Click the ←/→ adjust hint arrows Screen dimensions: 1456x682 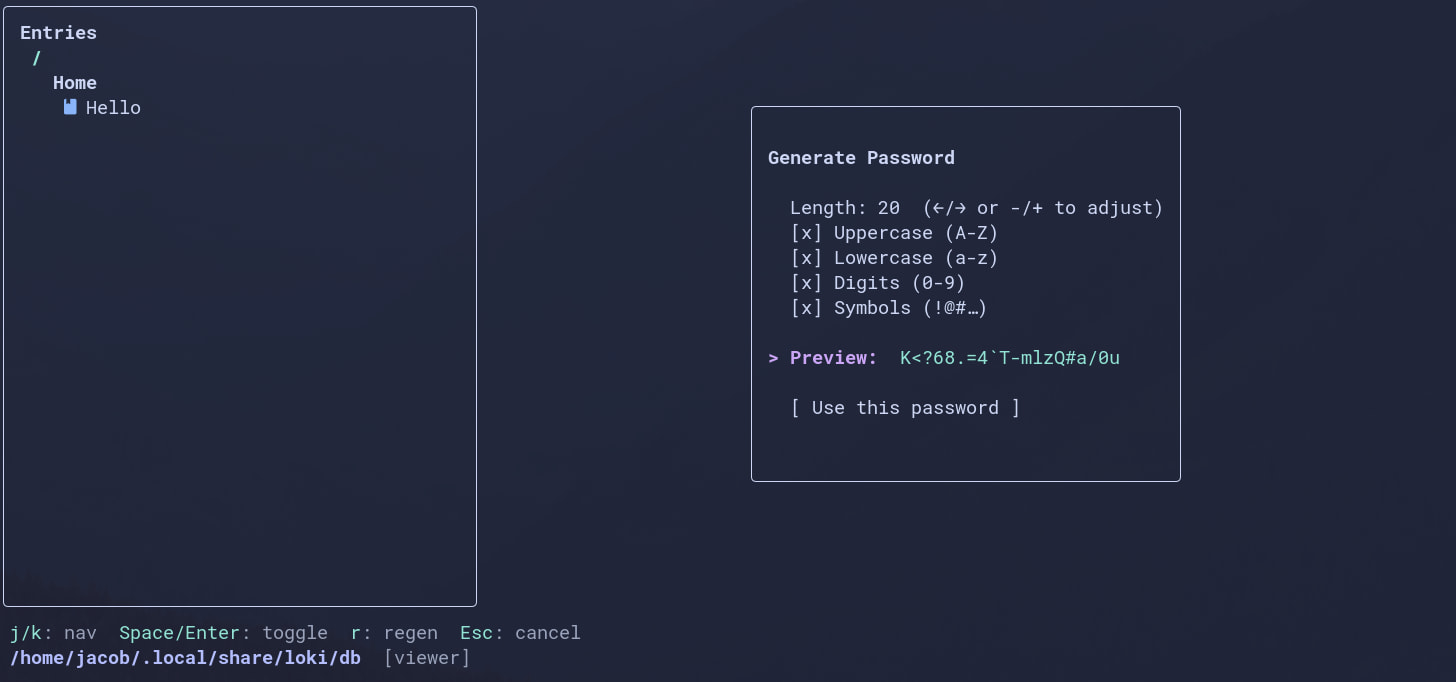click(x=944, y=208)
